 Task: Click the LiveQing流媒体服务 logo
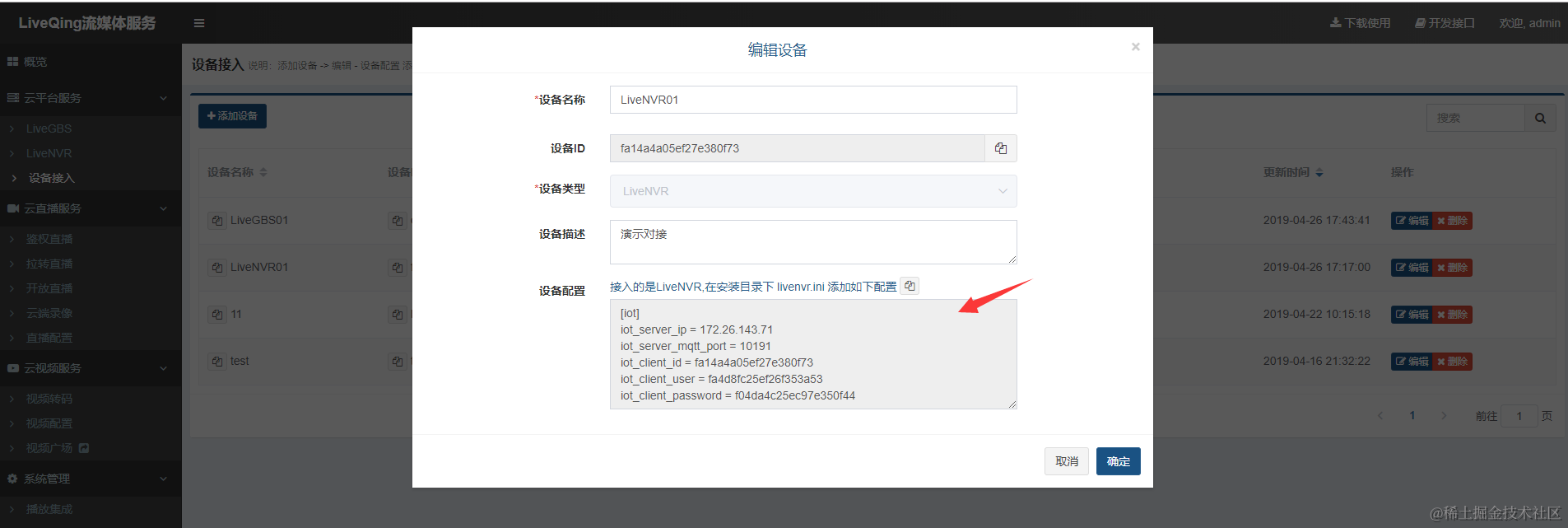pyautogui.click(x=87, y=23)
